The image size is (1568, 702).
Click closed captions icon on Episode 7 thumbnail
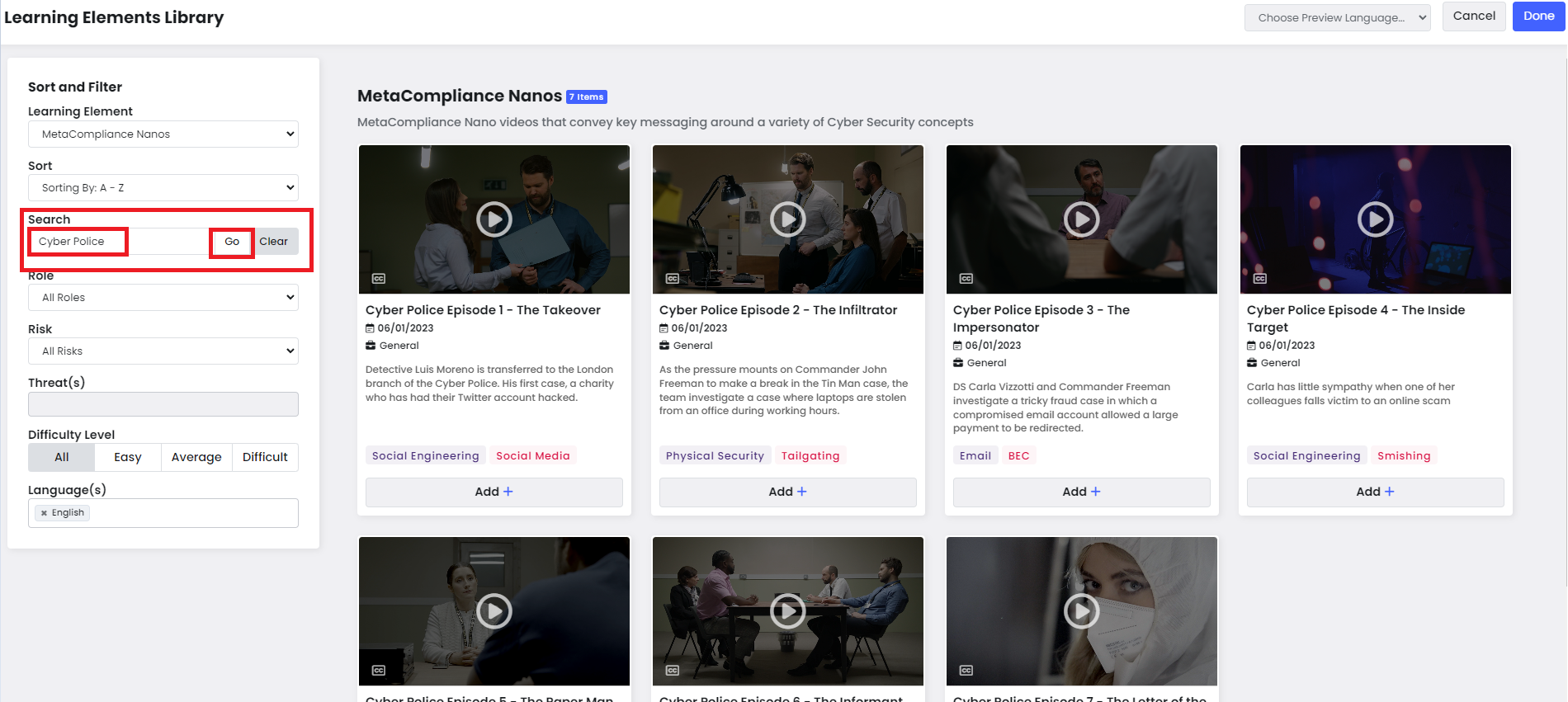coord(966,671)
